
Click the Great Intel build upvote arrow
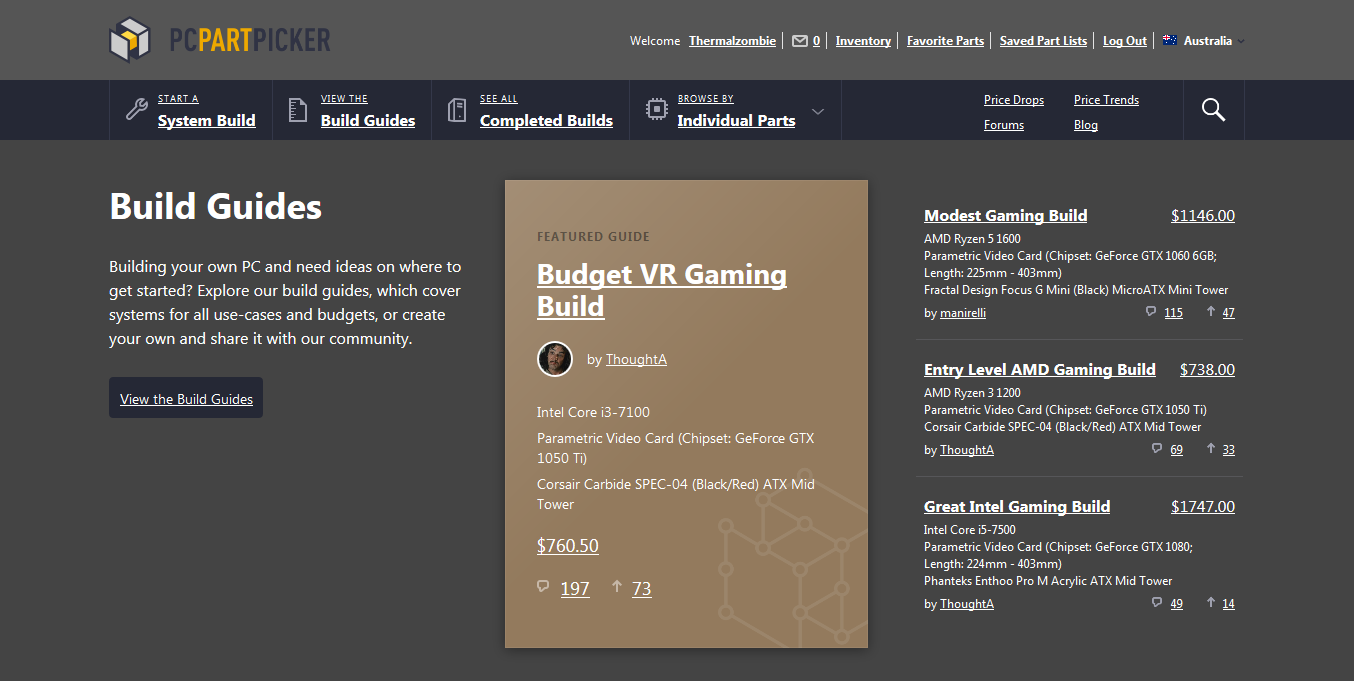click(x=1211, y=603)
